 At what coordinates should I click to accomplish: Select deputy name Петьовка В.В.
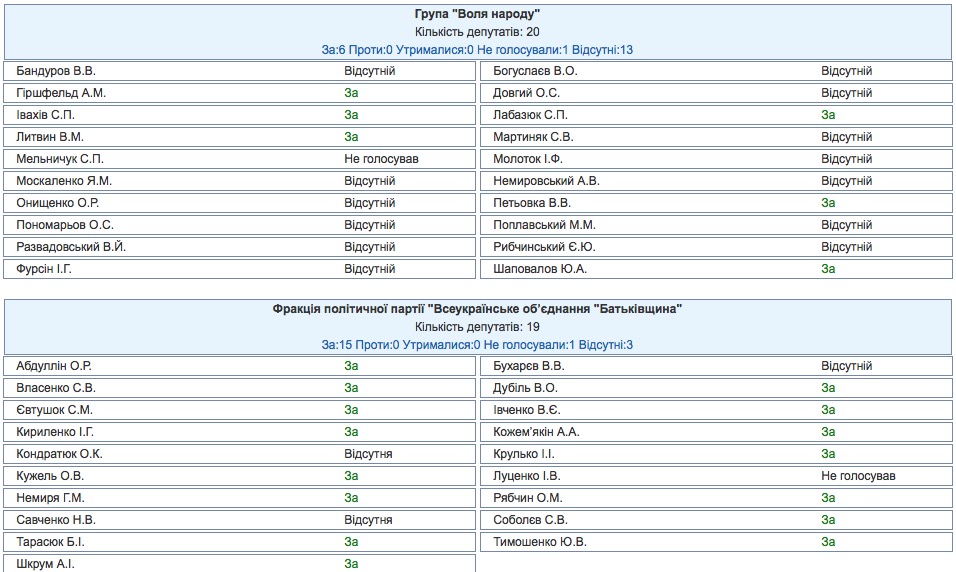[x=532, y=203]
